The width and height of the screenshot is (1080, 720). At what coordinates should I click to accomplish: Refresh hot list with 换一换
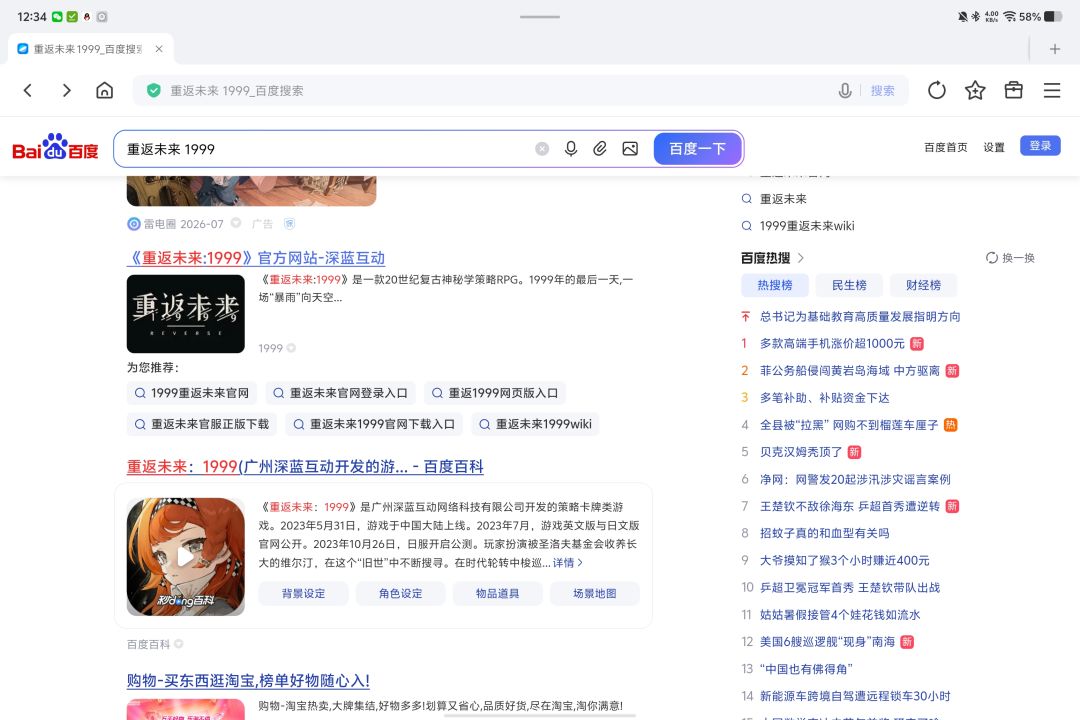click(1010, 258)
